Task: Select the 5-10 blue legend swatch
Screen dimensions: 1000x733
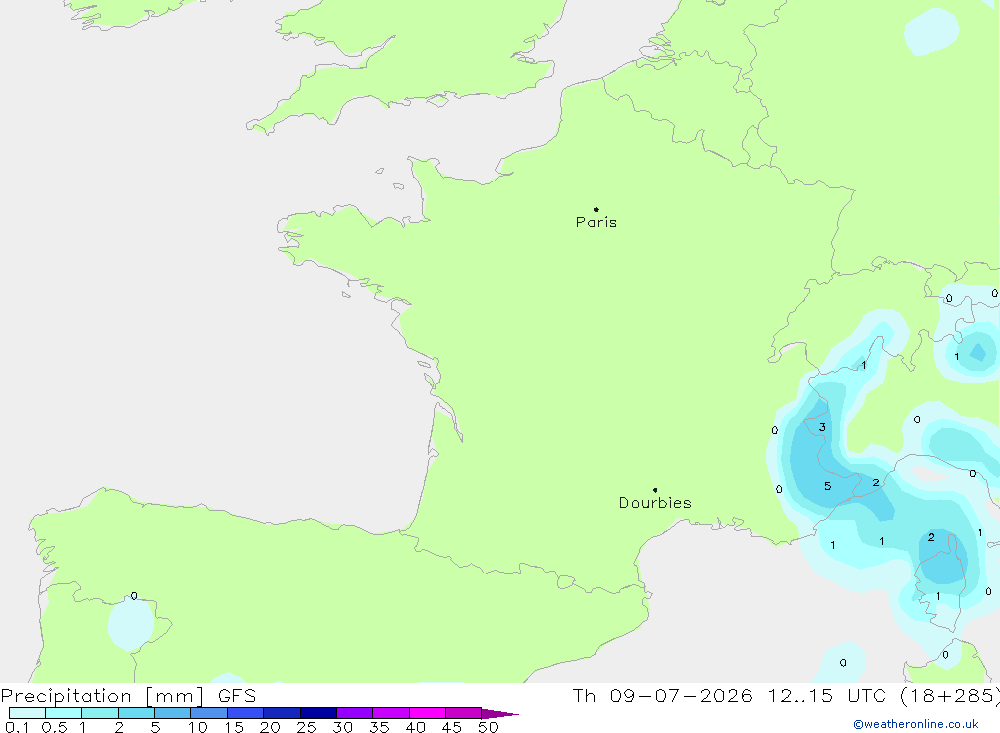Action: [x=172, y=713]
